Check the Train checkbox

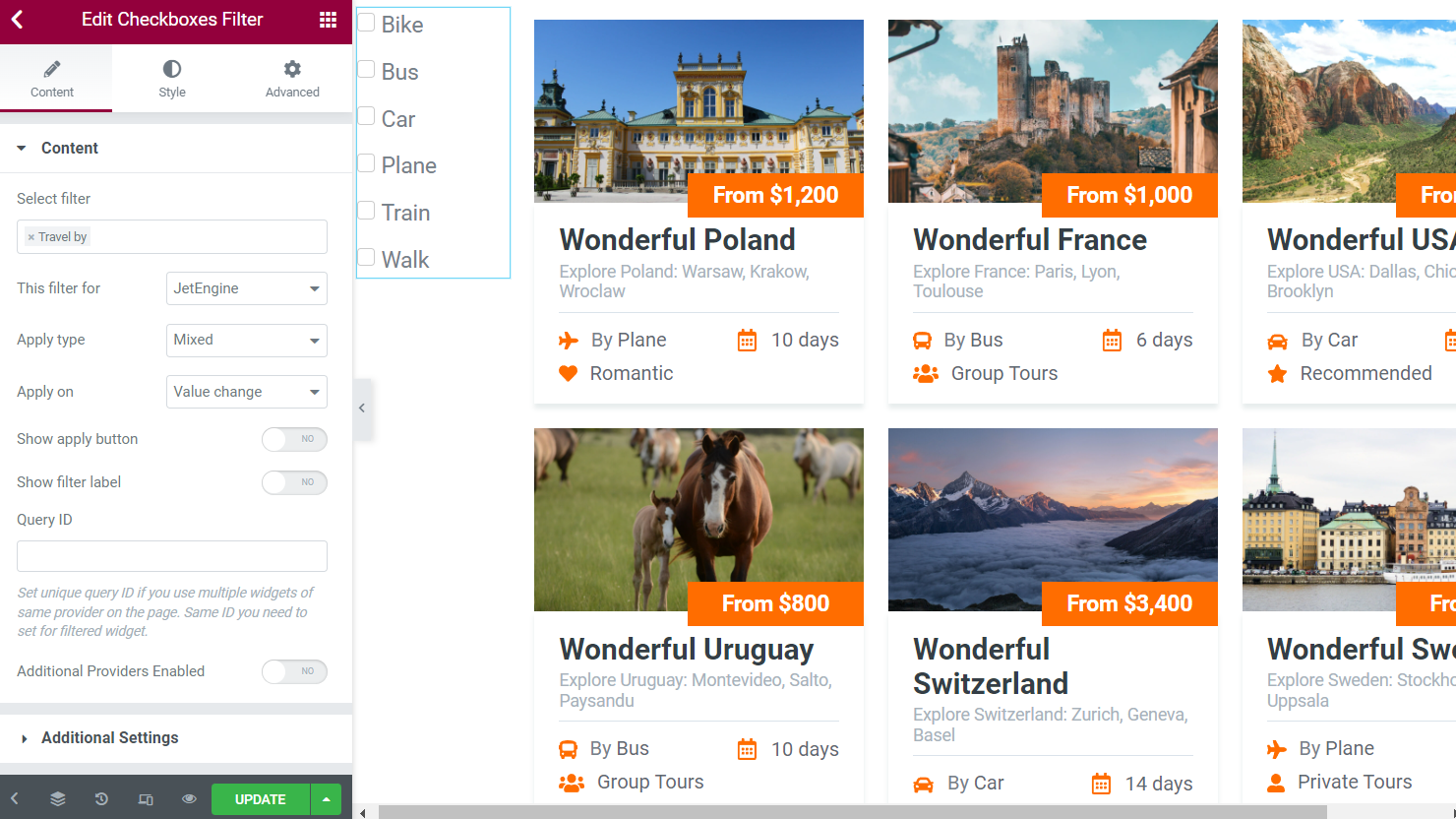point(366,211)
